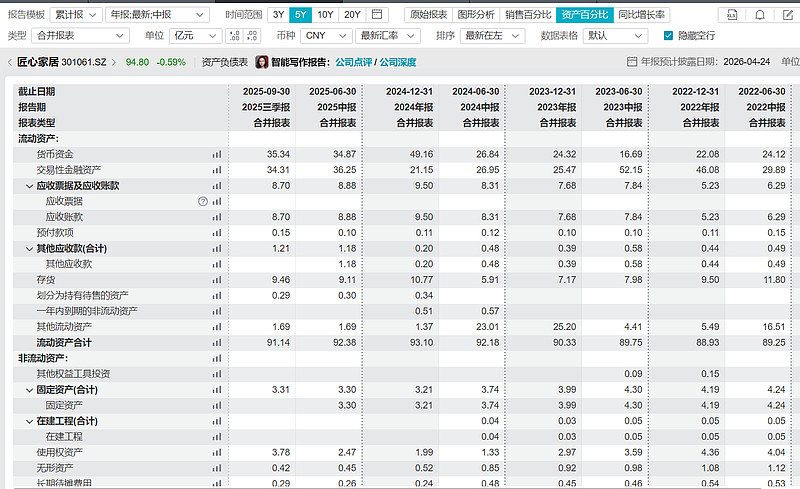Click the calendar icon after 20Y
Image resolution: width=800 pixels, height=489 pixels.
377,15
